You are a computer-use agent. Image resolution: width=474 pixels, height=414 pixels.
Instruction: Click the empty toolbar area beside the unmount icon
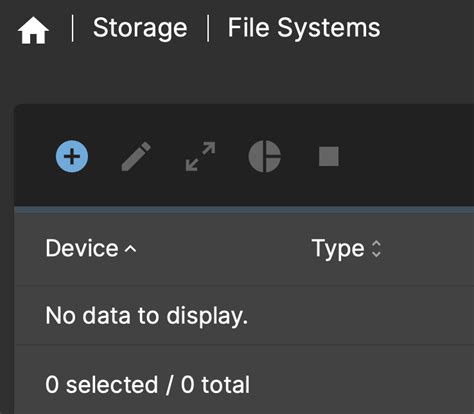[407, 156]
